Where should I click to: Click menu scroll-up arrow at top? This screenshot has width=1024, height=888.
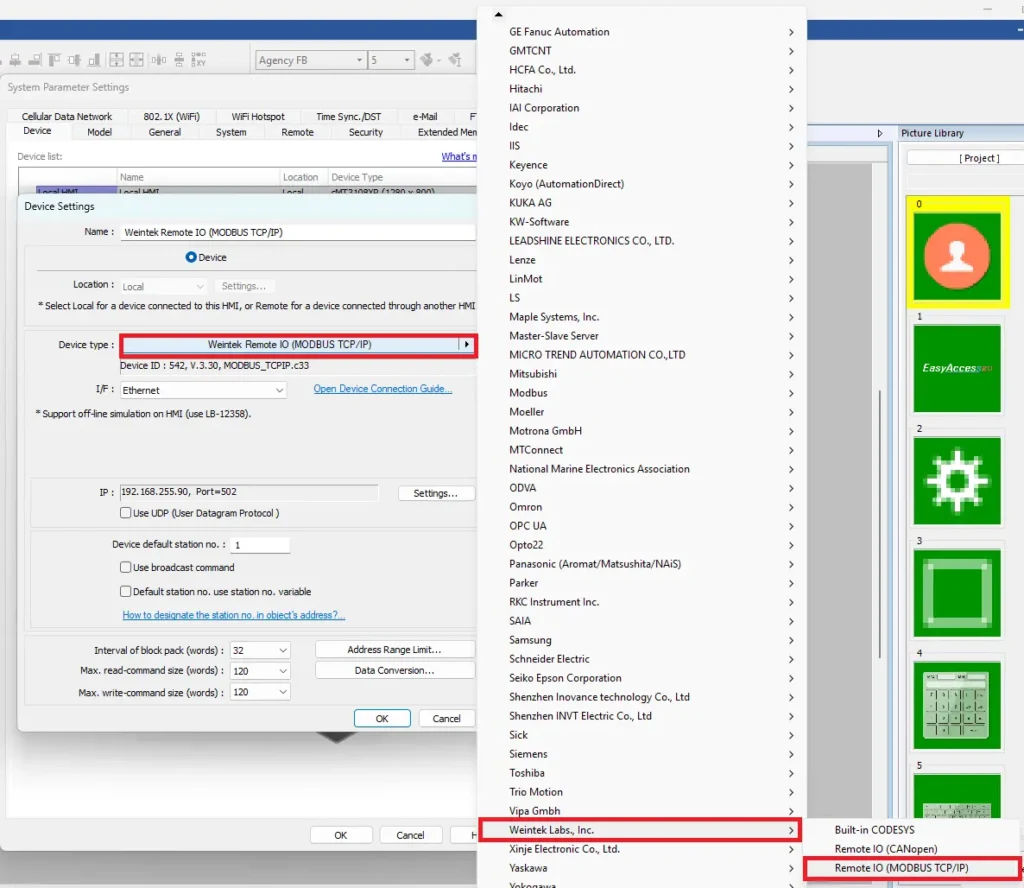(x=498, y=14)
